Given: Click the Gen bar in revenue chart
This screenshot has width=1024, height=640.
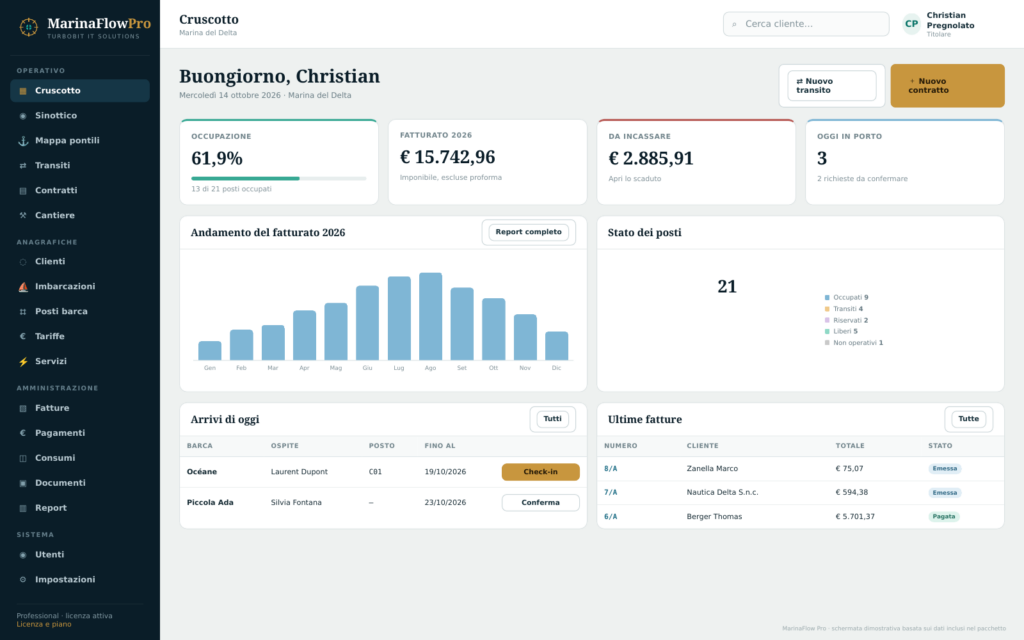Looking at the screenshot, I should pos(210,350).
